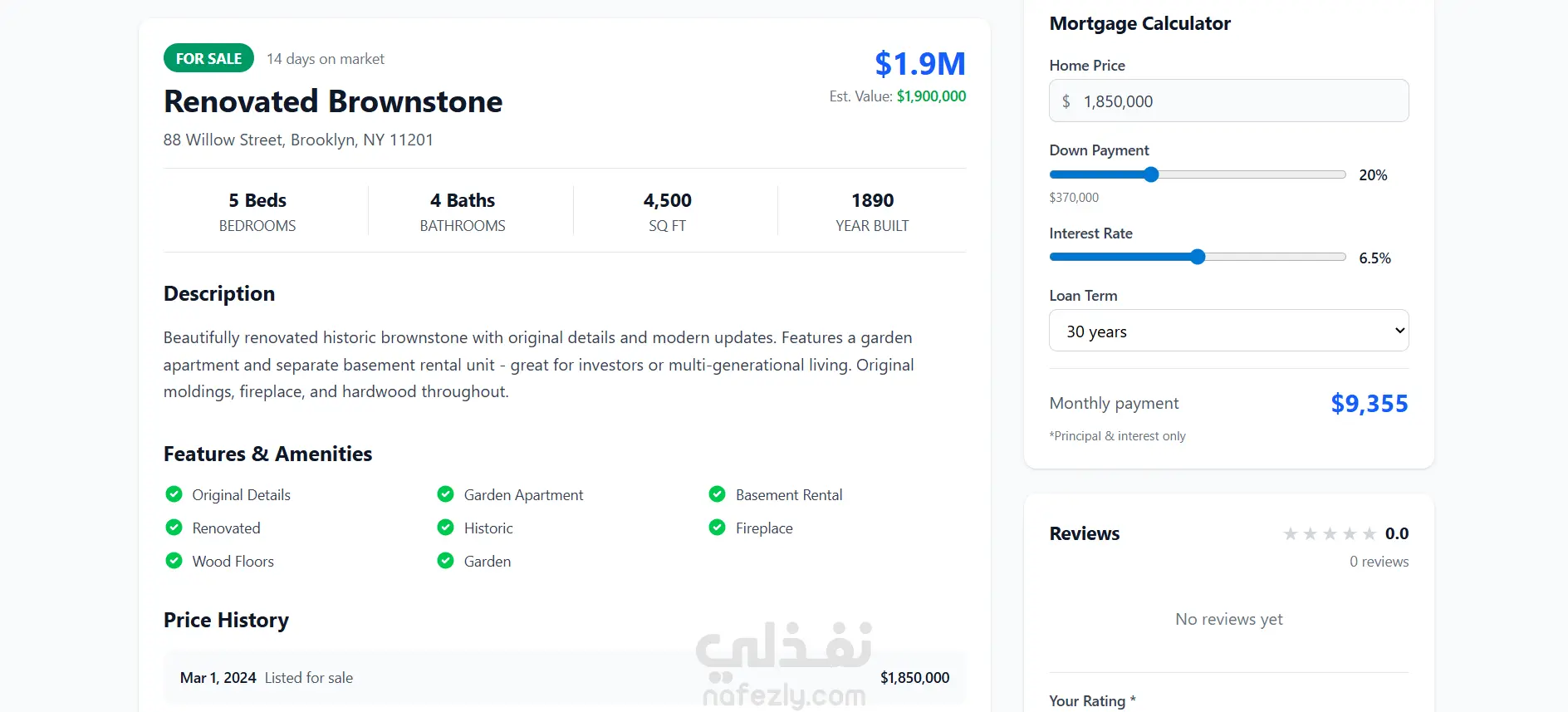Click the Listed for sale entry text

click(x=309, y=678)
